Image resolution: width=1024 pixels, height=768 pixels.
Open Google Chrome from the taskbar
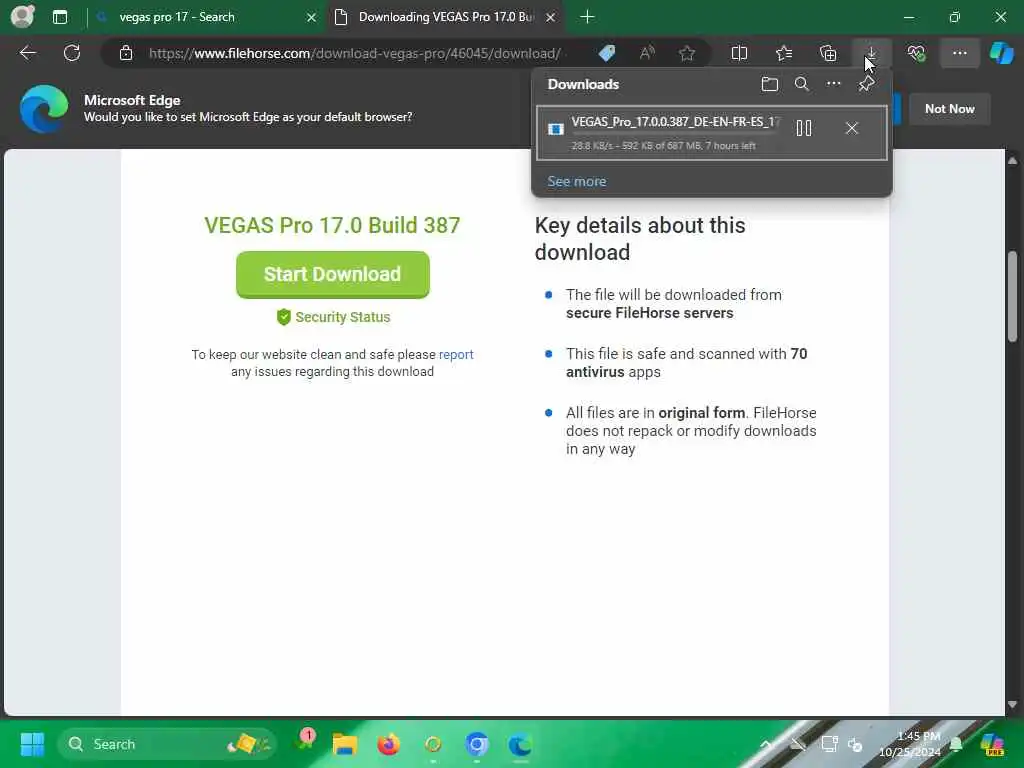pyautogui.click(x=477, y=744)
